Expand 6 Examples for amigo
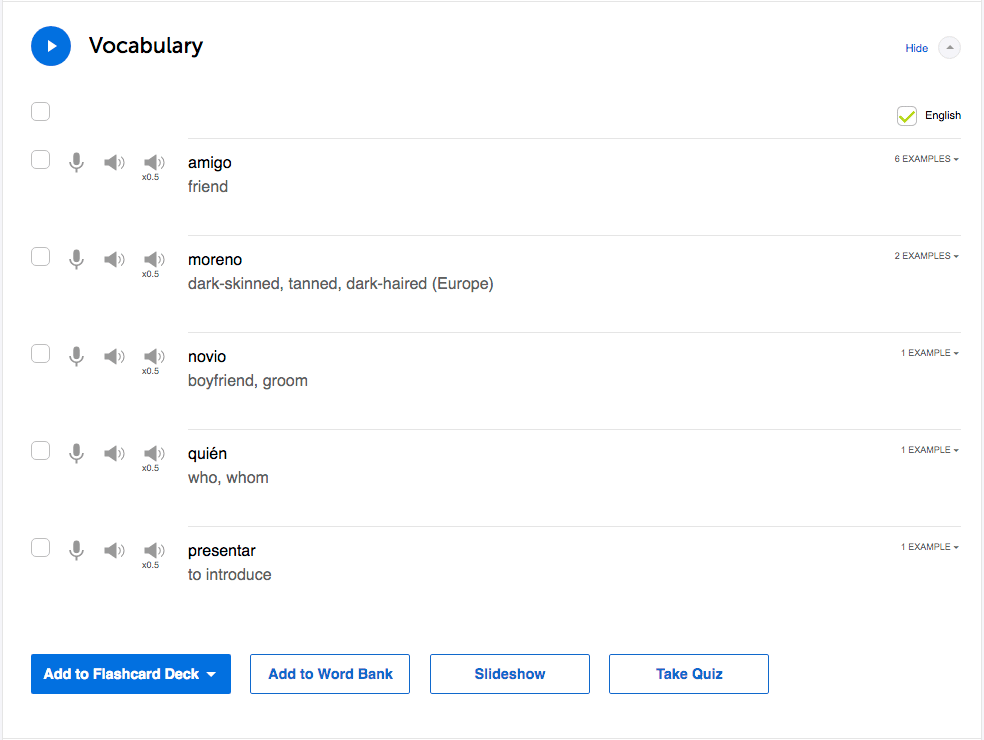 coord(926,159)
